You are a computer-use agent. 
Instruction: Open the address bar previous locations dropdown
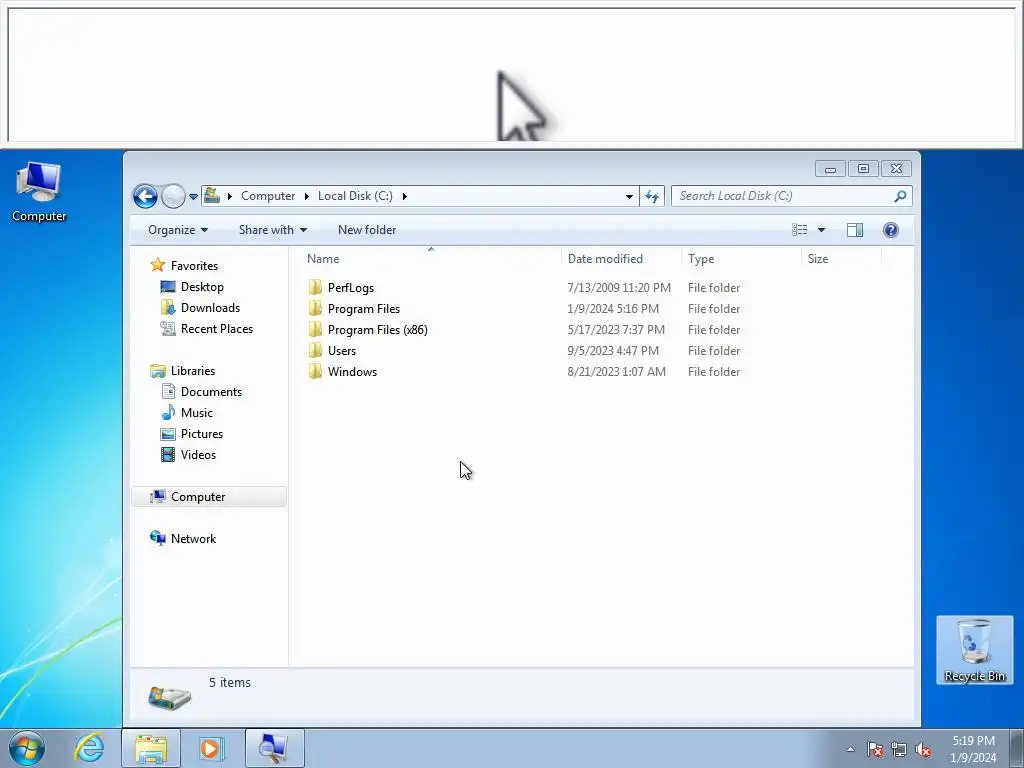tap(629, 196)
